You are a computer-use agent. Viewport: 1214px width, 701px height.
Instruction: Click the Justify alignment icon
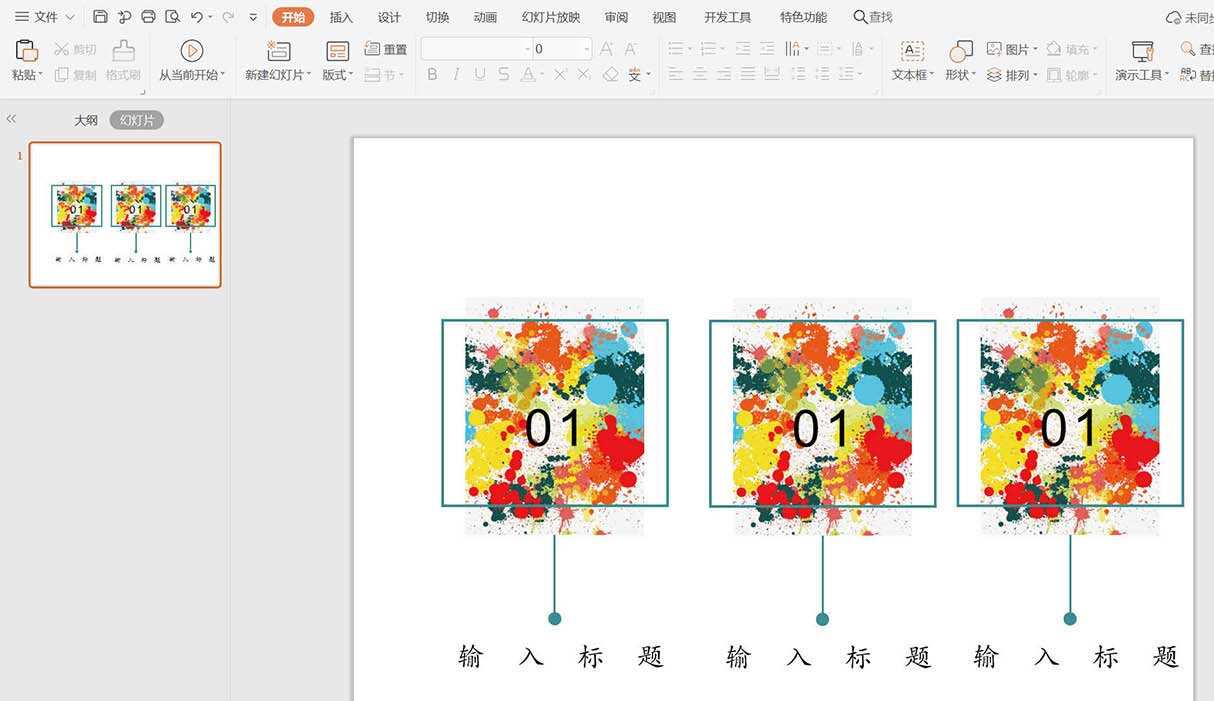coord(748,75)
